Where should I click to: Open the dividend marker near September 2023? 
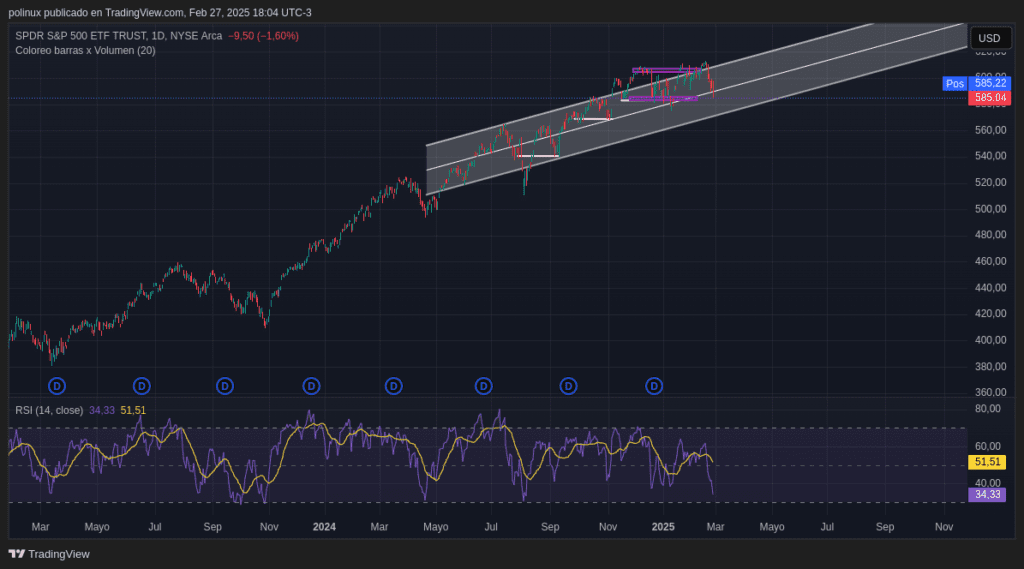click(x=225, y=386)
